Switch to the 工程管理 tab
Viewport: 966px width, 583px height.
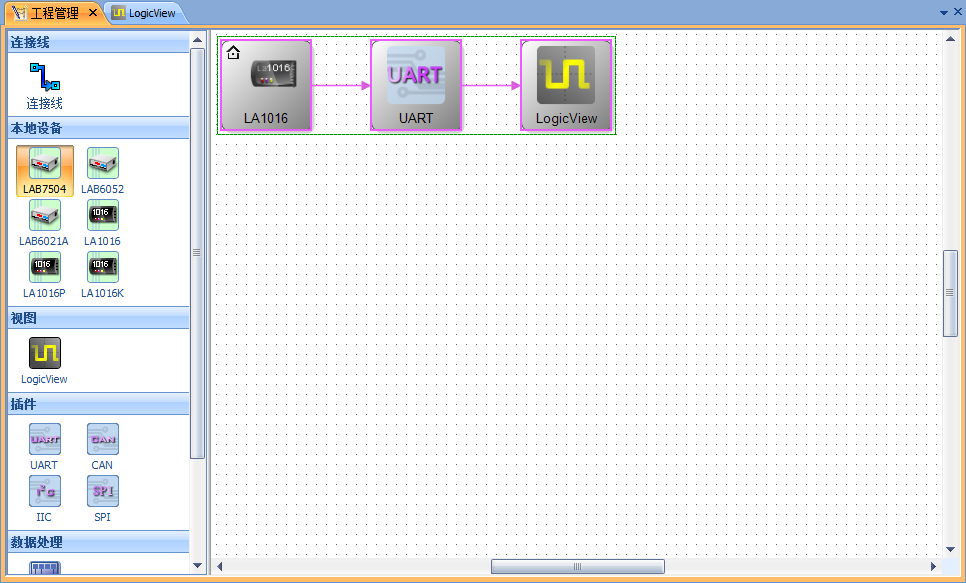pos(54,13)
